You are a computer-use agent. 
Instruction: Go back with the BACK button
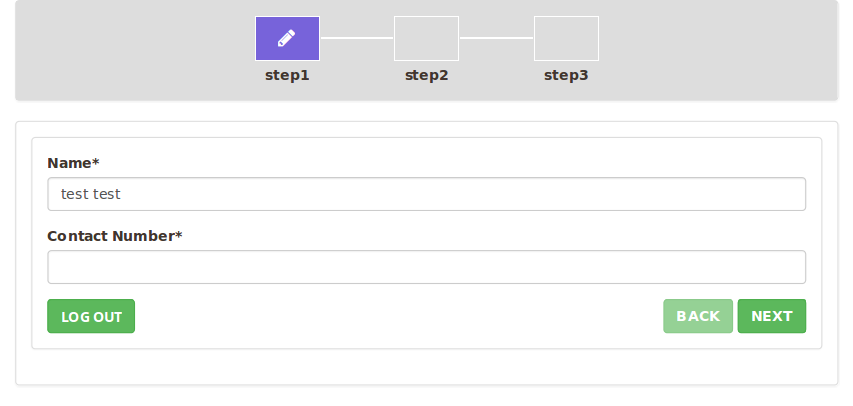pos(698,316)
